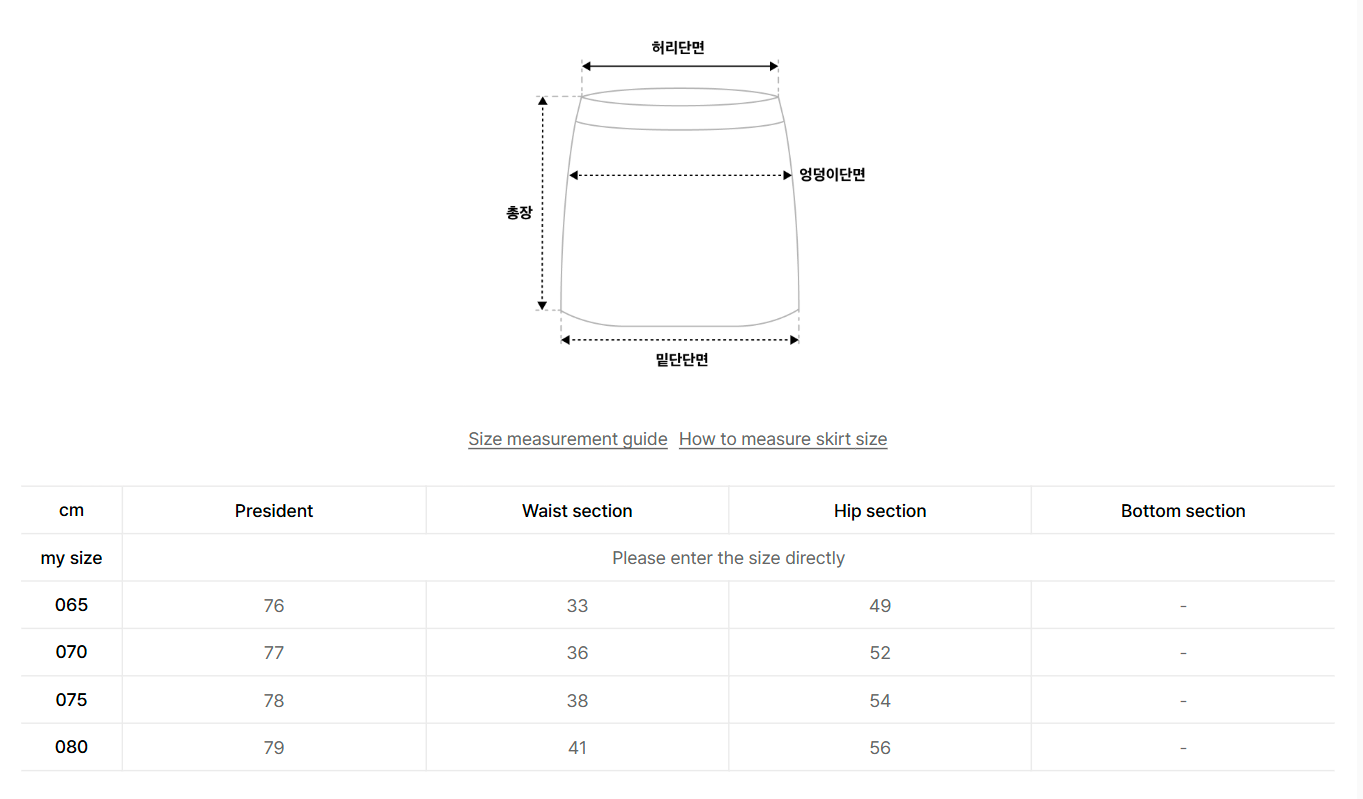1363x799 pixels.
Task: Click the 밑단단면 hem label on diagram
Action: click(x=682, y=360)
